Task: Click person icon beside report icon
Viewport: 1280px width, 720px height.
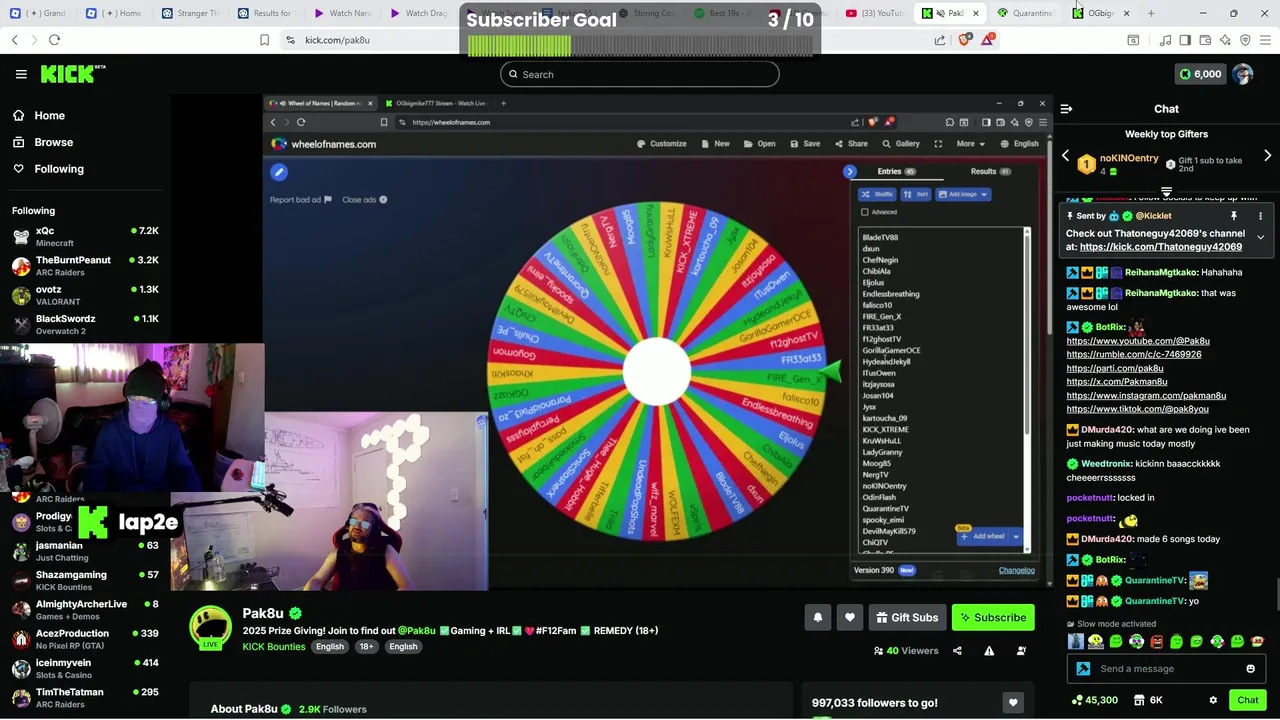Action: click(1021, 651)
